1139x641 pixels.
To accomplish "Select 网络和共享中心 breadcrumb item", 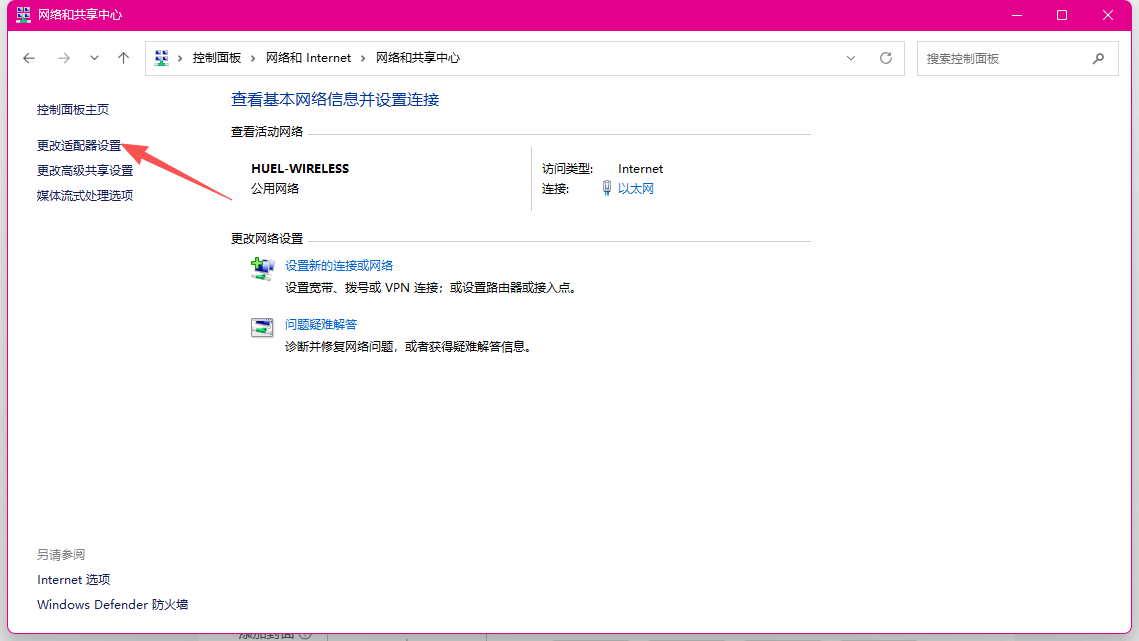I will (418, 58).
